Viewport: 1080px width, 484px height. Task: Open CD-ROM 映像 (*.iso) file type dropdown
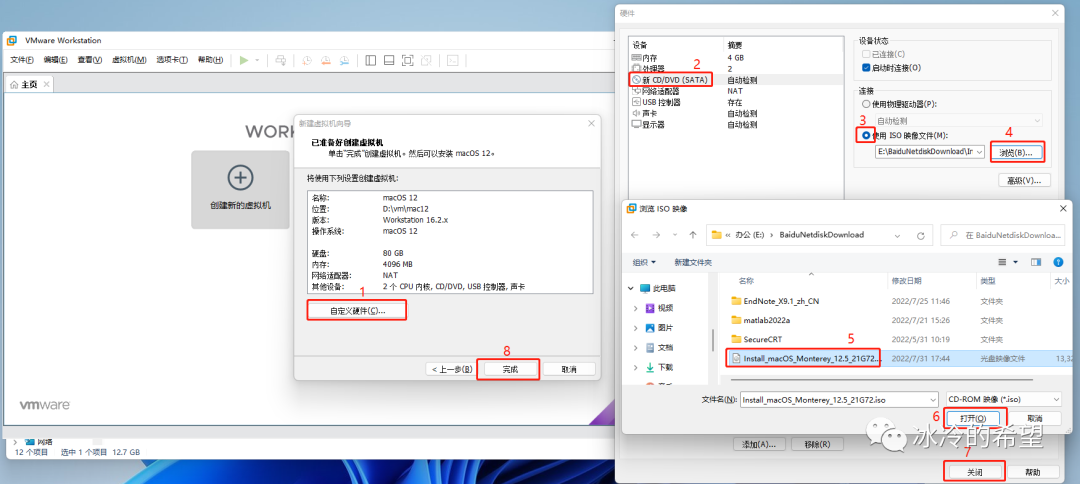1003,399
